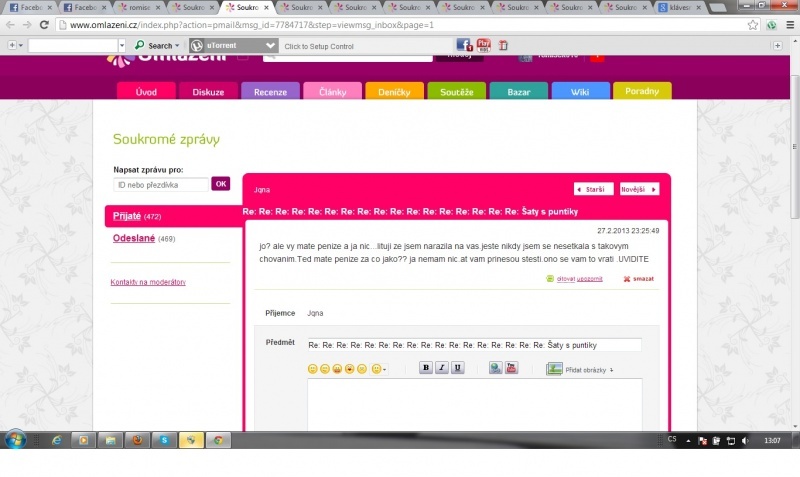Click the red smazat delete icon
The height and width of the screenshot is (477, 800).
tap(627, 279)
